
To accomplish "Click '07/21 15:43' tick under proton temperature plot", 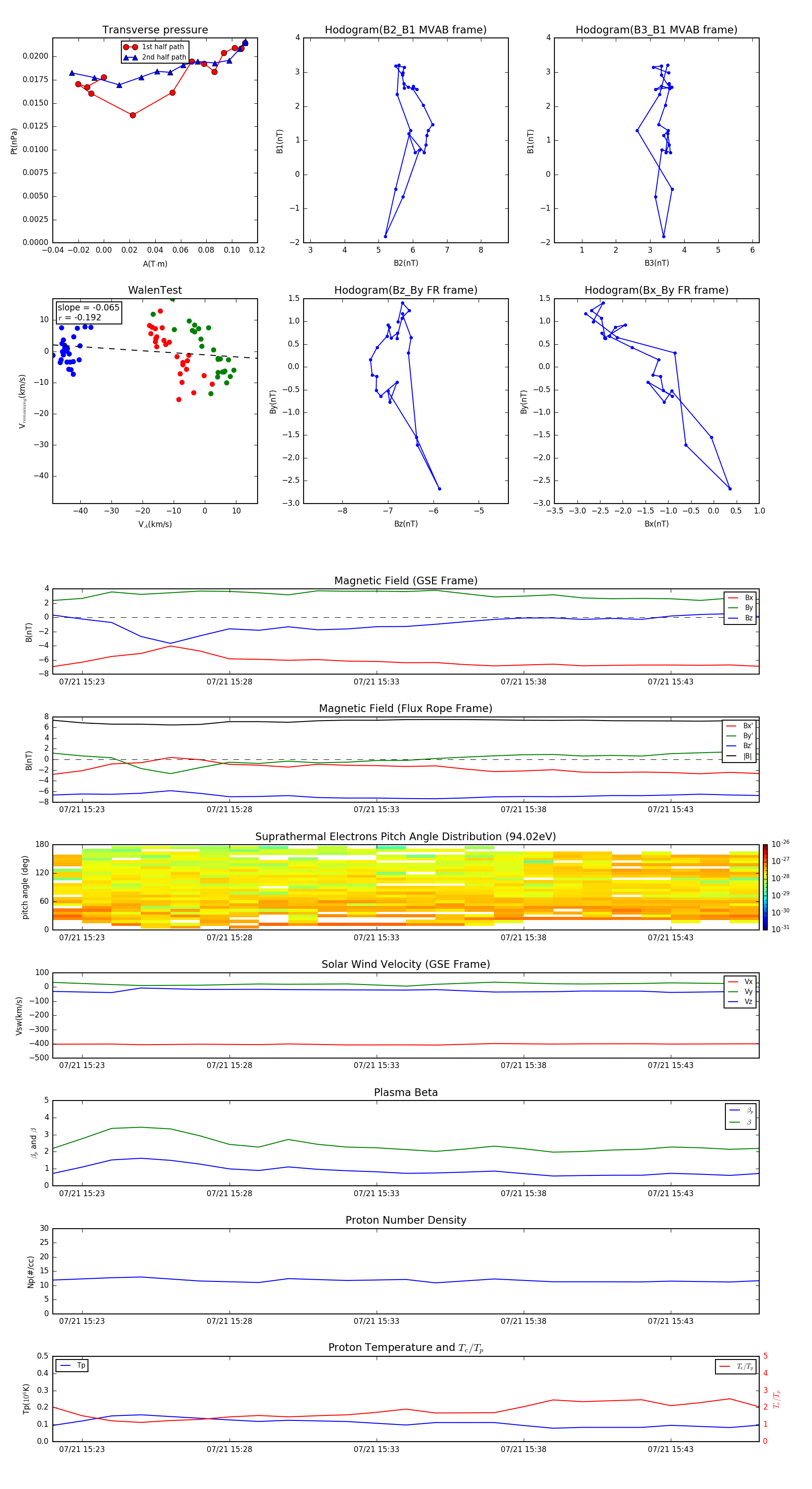I will point(670,1449).
